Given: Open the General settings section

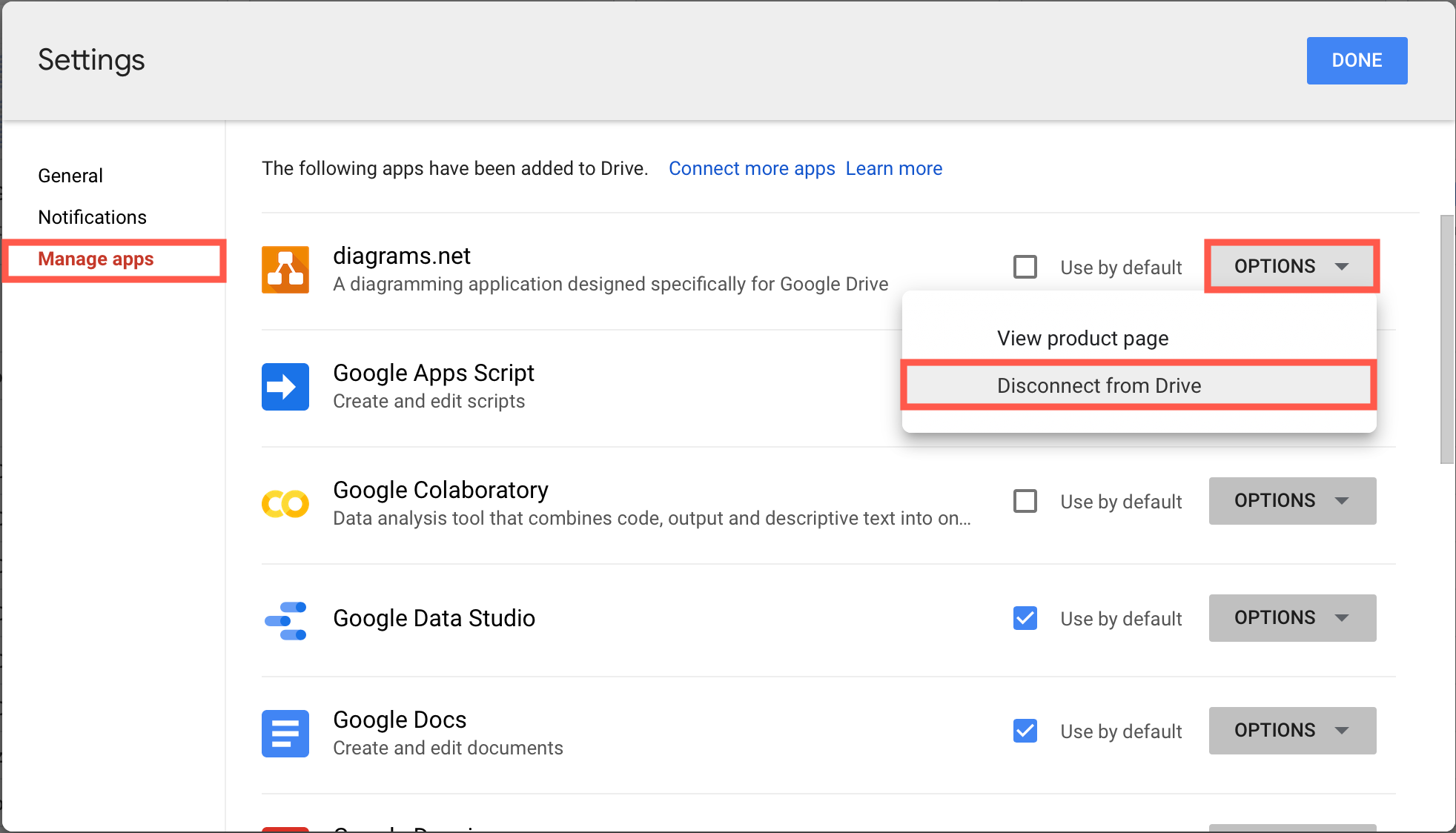Looking at the screenshot, I should pos(70,176).
